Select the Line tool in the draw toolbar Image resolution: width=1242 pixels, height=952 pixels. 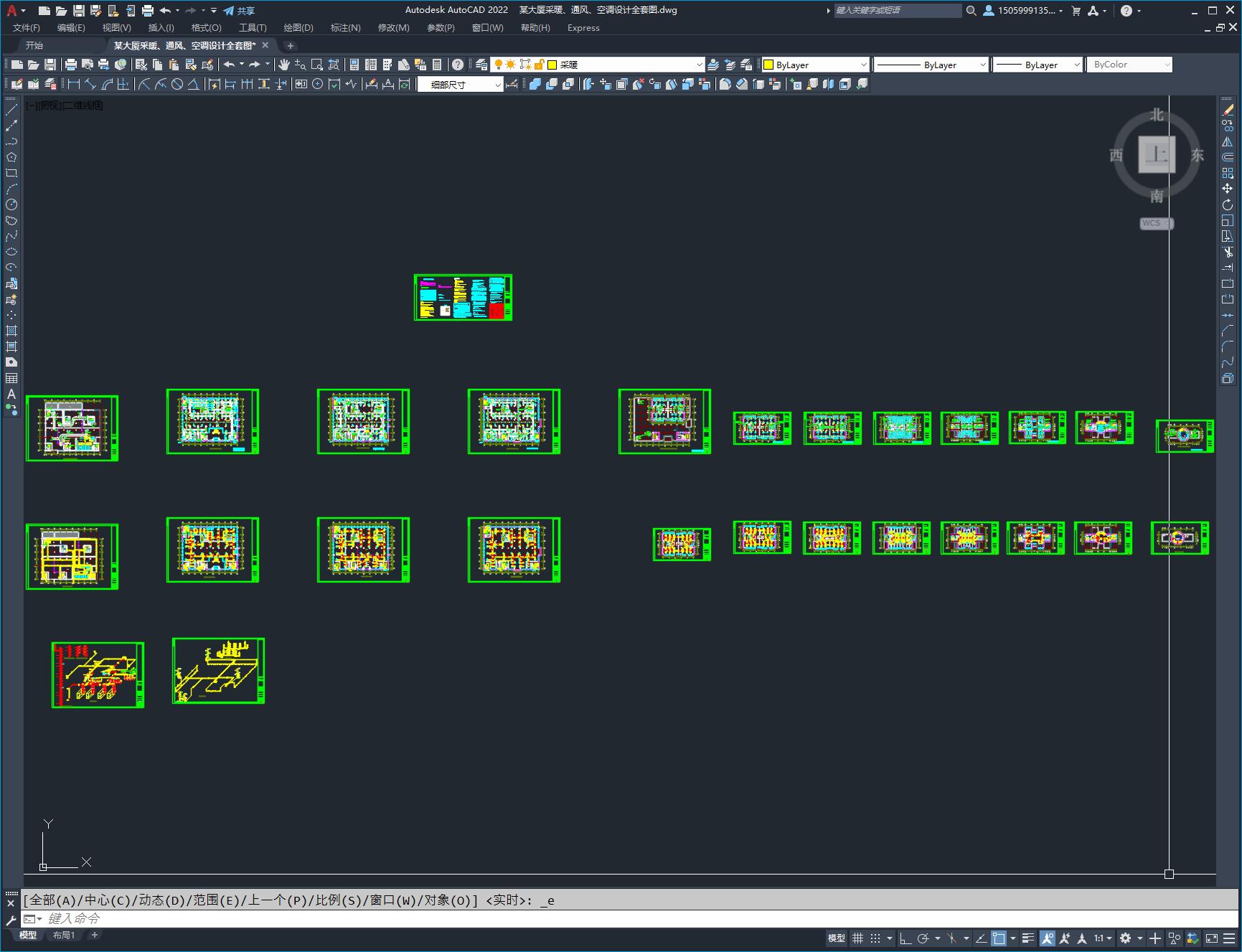(x=11, y=110)
